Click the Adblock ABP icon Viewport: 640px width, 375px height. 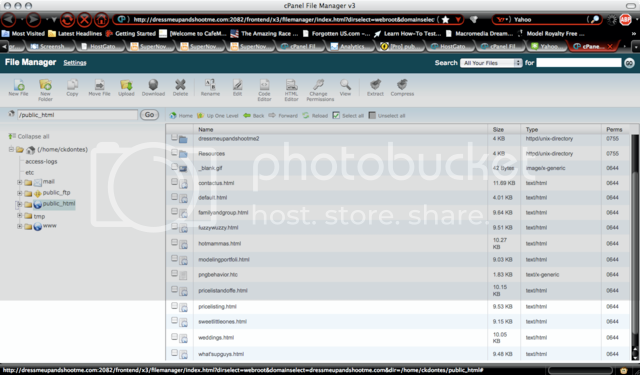coord(625,19)
